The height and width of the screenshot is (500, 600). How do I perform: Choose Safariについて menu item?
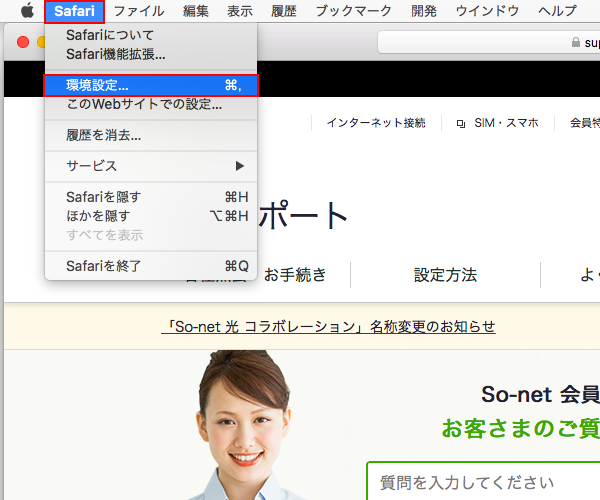[x=110, y=35]
